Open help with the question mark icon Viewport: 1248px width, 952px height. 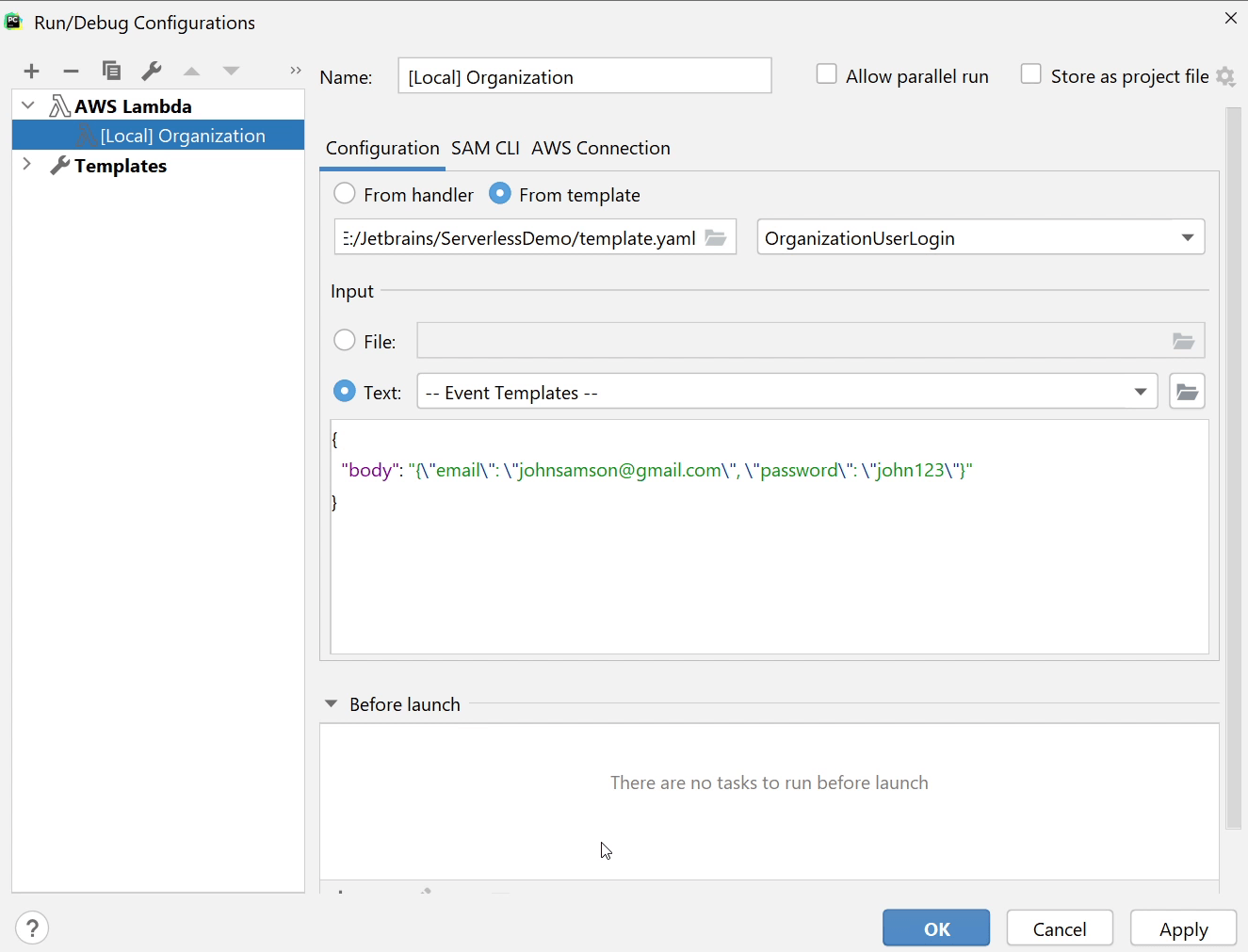(32, 928)
